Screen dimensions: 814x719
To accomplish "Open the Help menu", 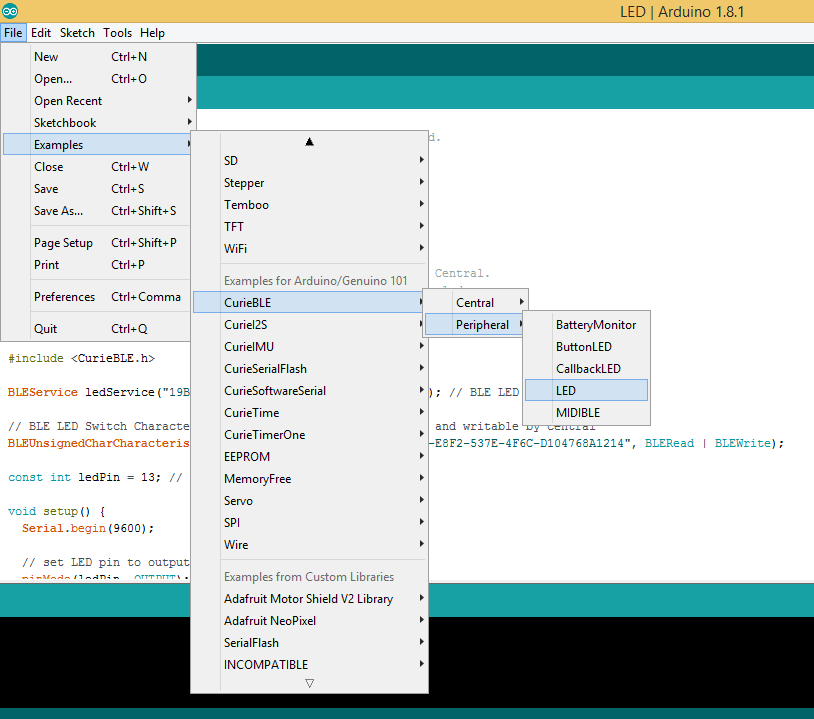I will click(152, 32).
